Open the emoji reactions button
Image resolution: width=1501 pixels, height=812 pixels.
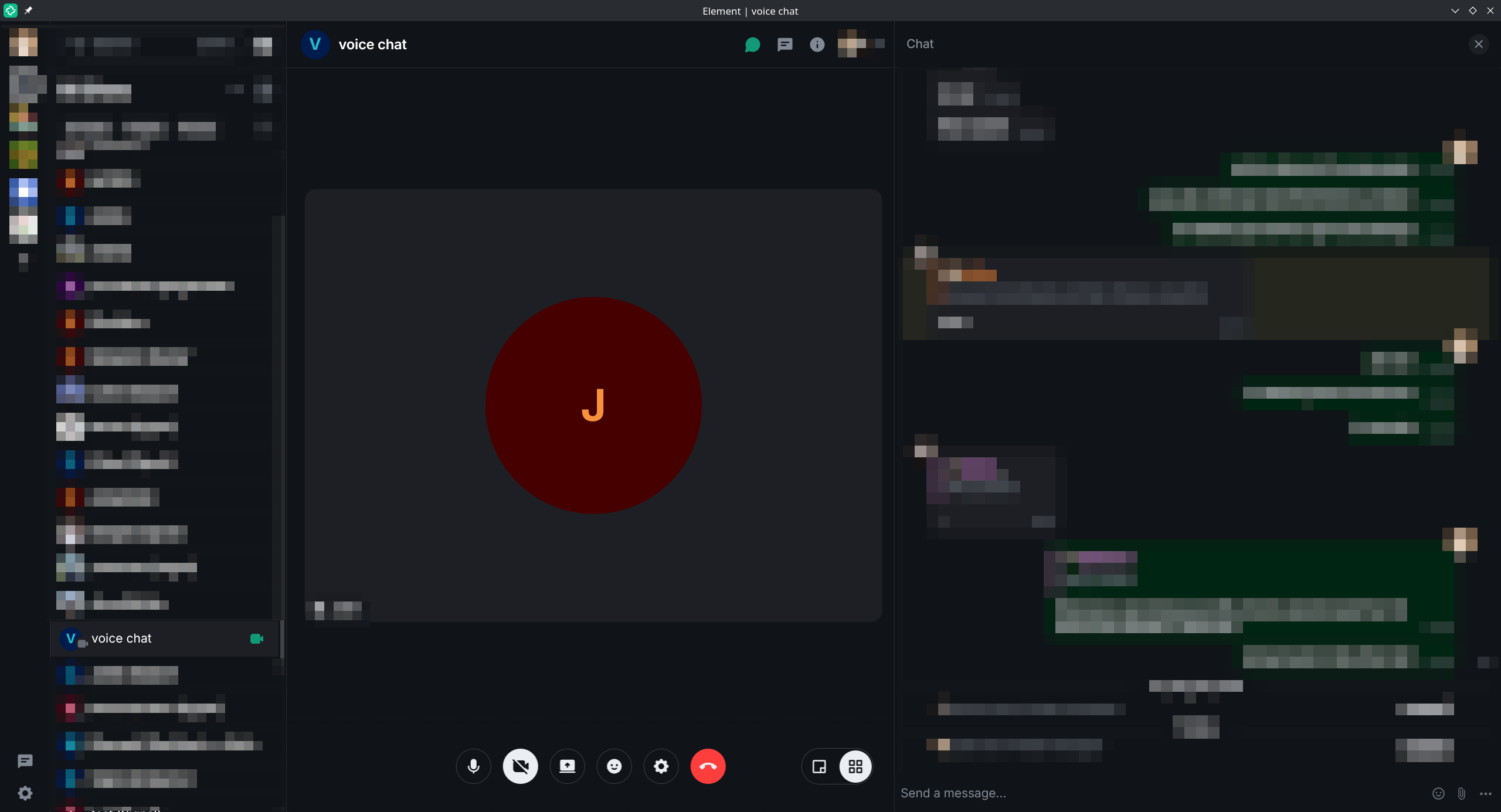click(614, 766)
